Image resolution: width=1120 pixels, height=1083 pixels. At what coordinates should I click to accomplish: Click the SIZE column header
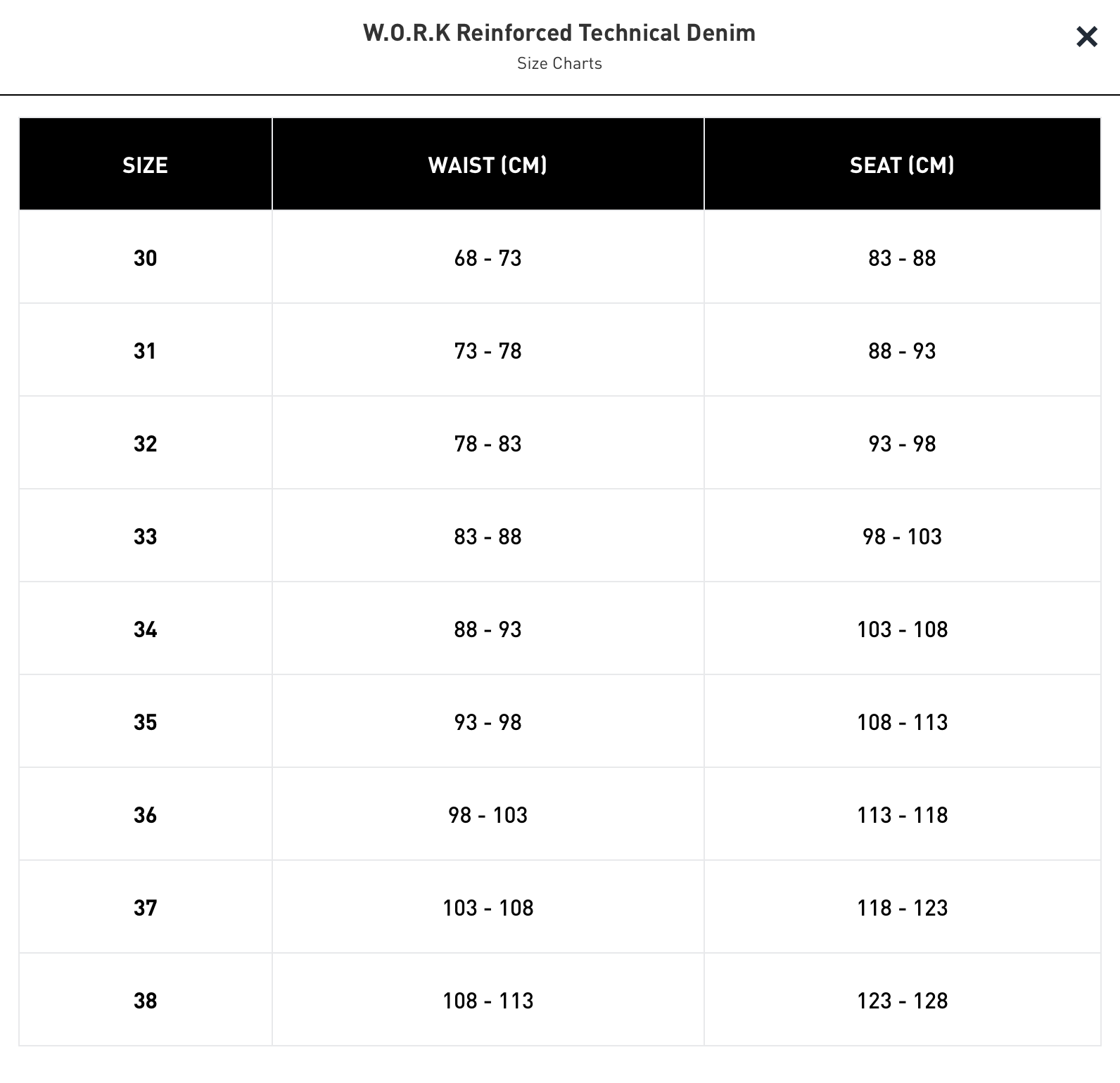[x=145, y=165]
